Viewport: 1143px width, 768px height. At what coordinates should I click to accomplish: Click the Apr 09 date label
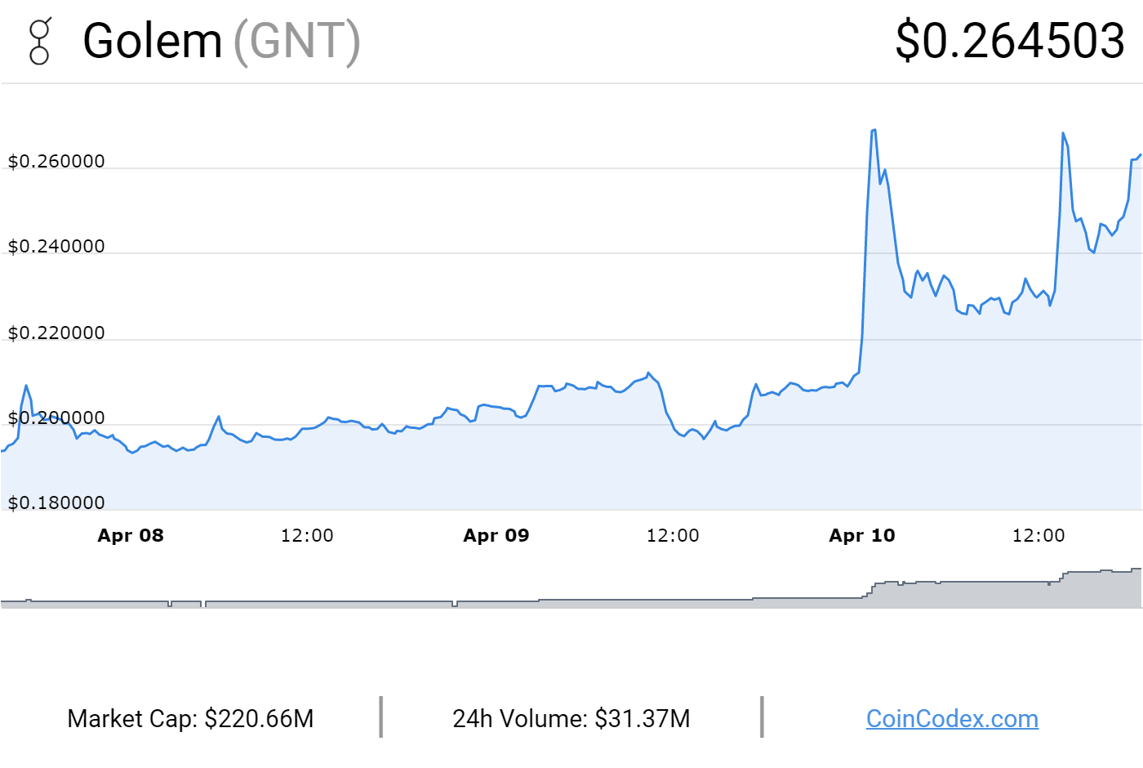(x=496, y=536)
